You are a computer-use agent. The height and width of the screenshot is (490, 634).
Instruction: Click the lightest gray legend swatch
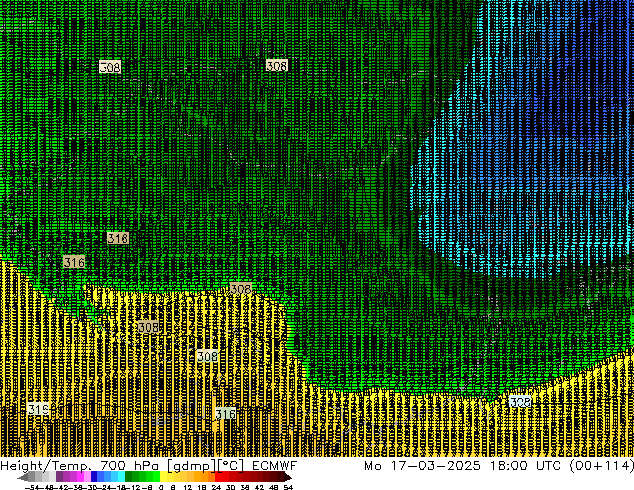(52, 476)
